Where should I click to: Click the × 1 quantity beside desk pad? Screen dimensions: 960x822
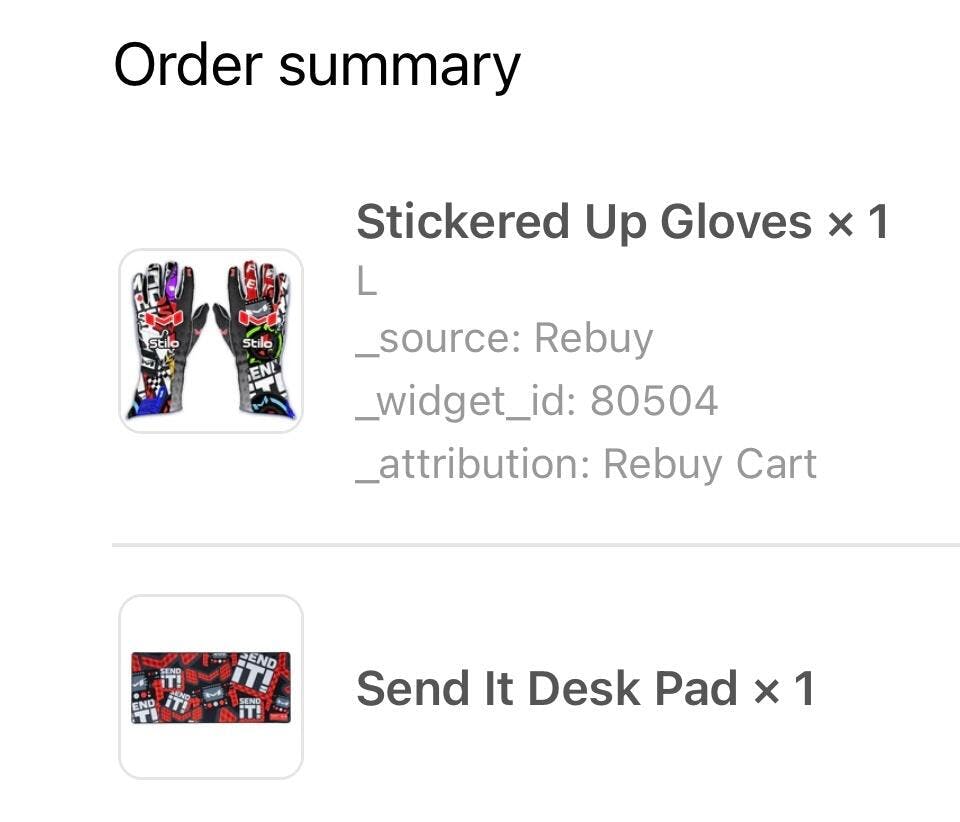784,689
